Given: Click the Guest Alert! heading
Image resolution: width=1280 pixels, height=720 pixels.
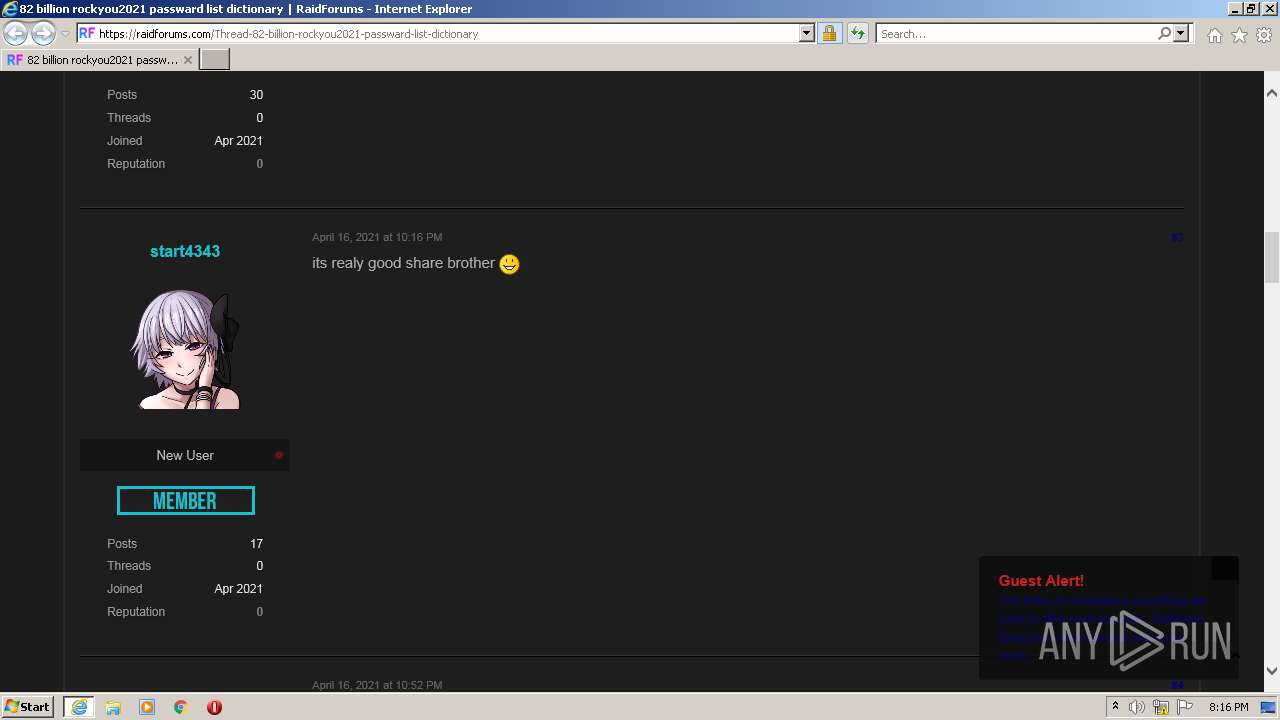Looking at the screenshot, I should [1041, 581].
